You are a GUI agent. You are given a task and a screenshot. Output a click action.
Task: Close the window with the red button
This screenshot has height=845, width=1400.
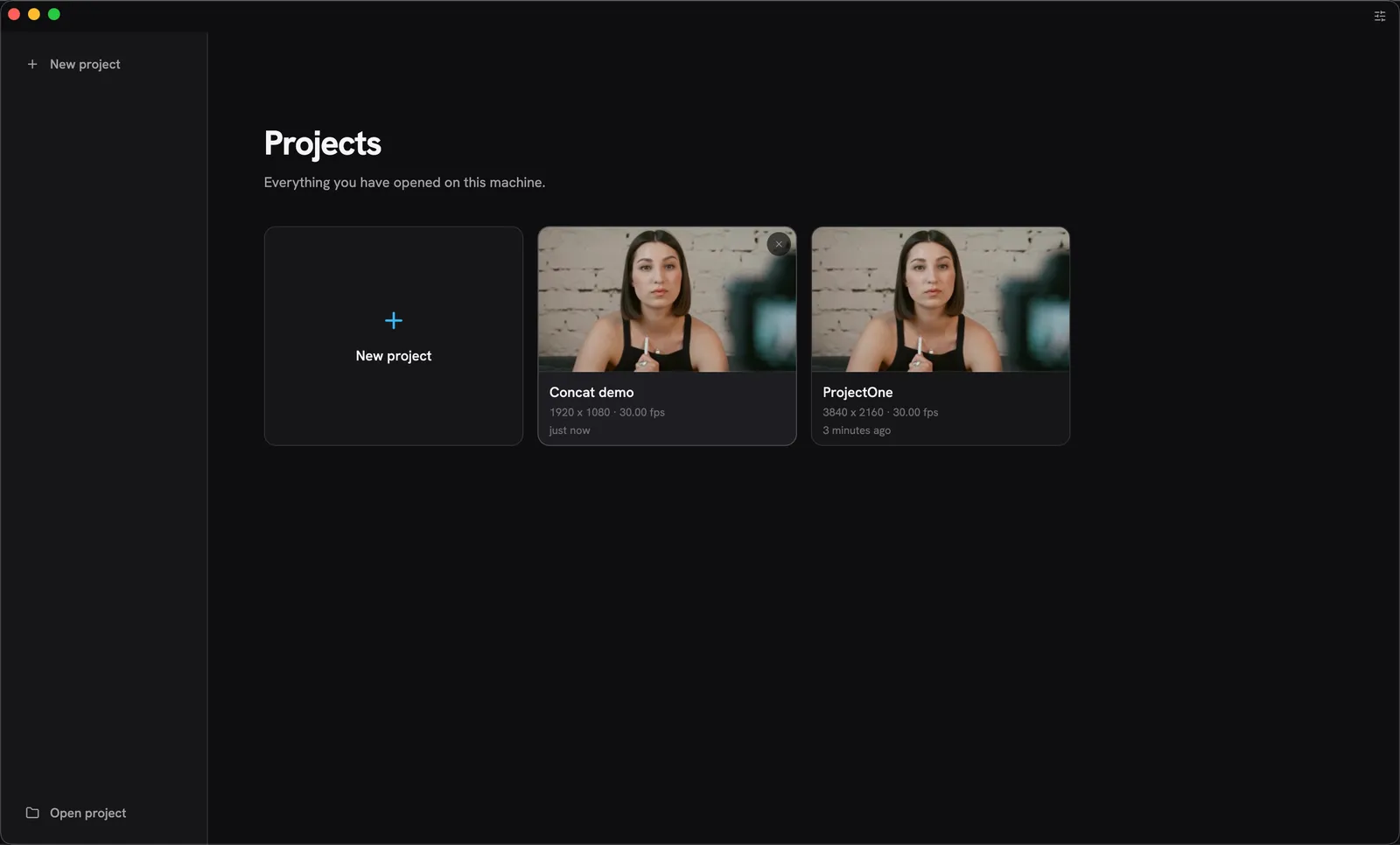(x=14, y=14)
